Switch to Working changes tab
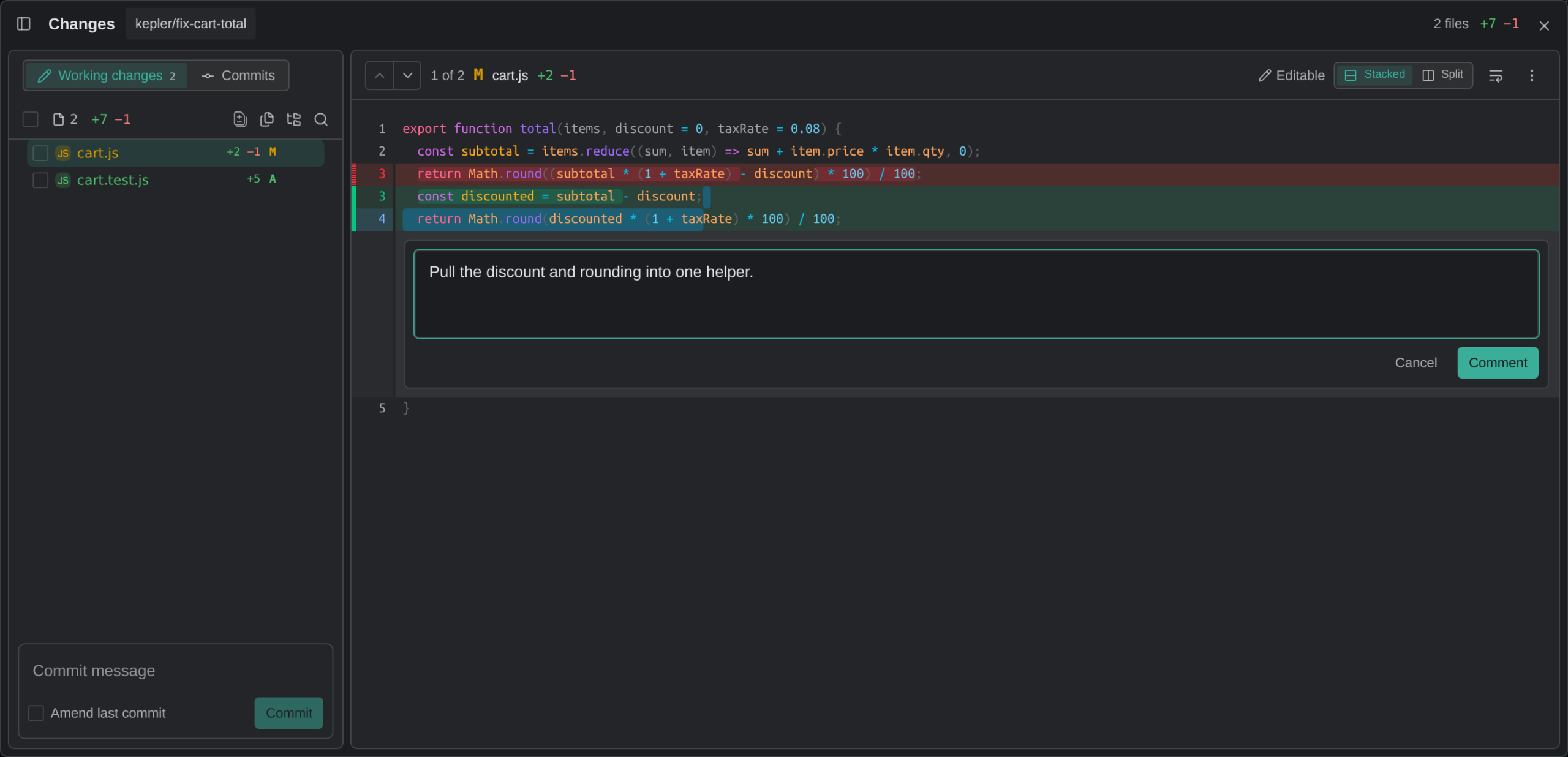This screenshot has width=1568, height=757. [106, 75]
